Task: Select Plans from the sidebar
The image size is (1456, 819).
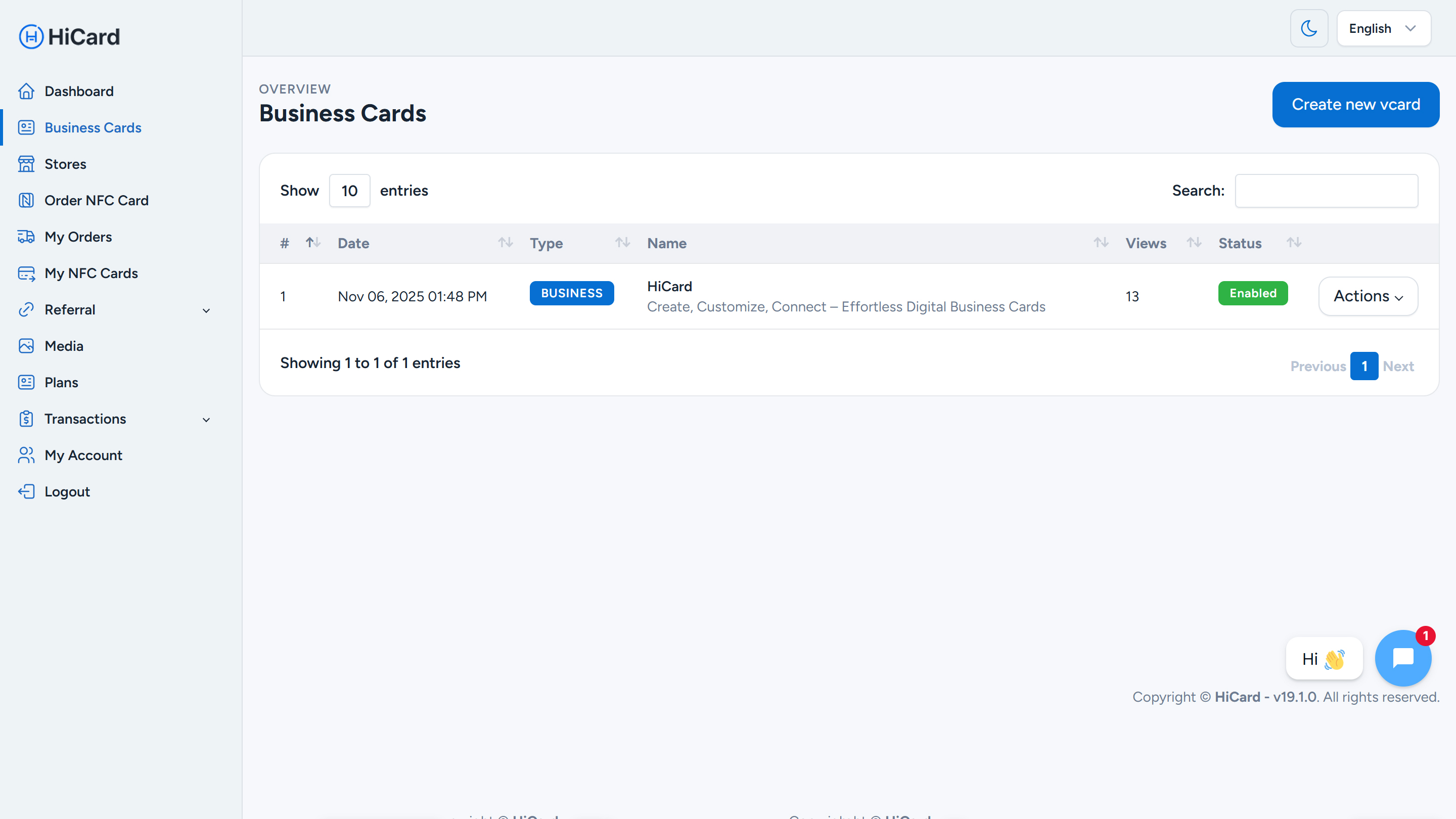Action: (x=61, y=382)
